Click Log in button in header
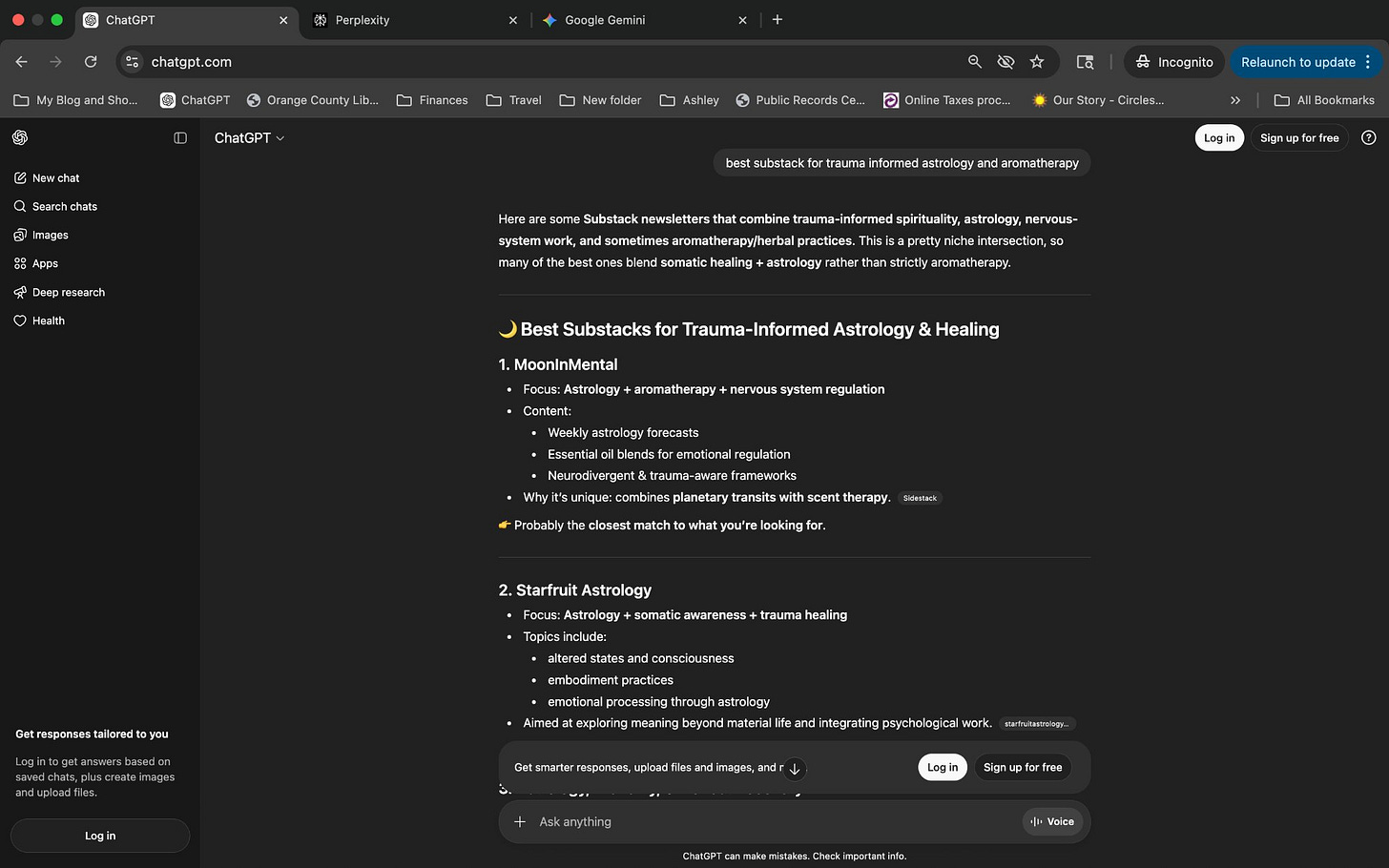Screen dimensions: 1389x868 point(1219,138)
